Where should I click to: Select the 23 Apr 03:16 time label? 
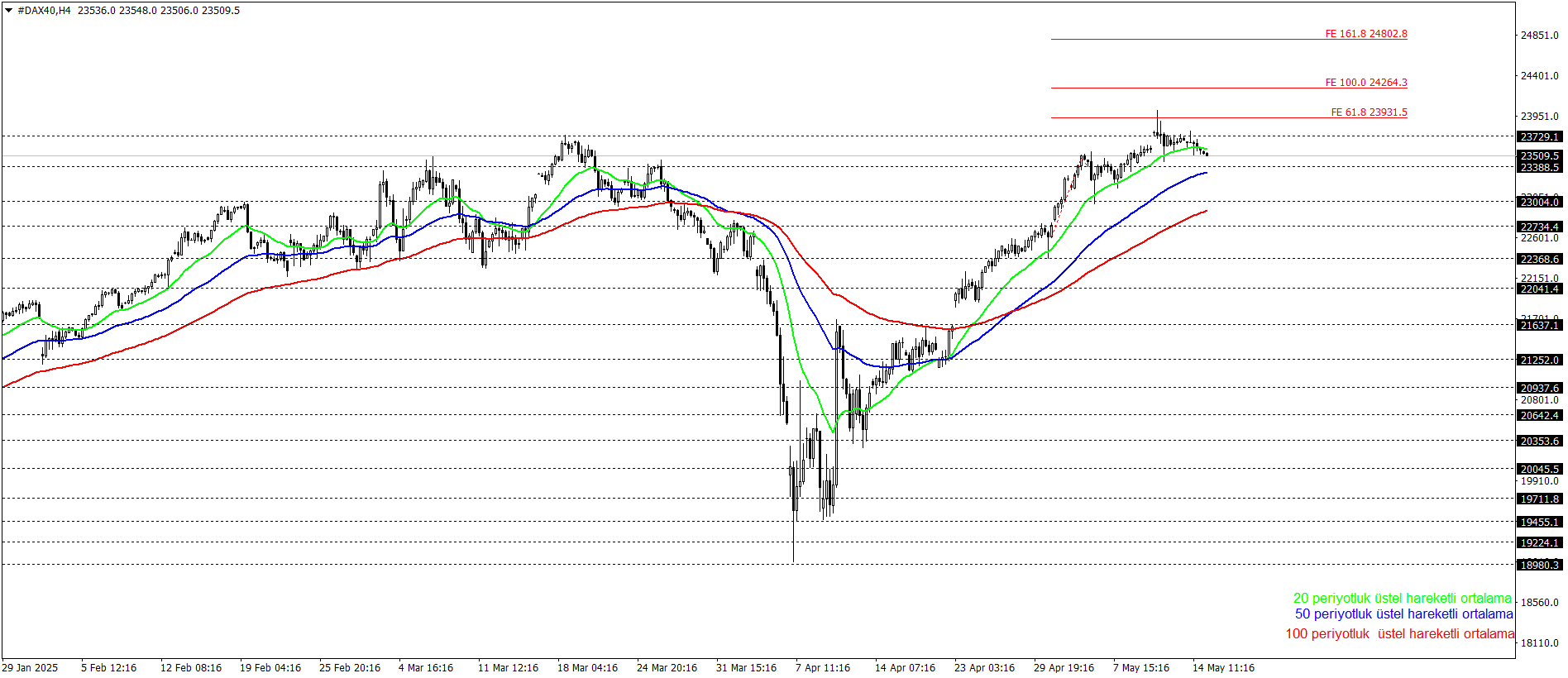pyautogui.click(x=984, y=668)
